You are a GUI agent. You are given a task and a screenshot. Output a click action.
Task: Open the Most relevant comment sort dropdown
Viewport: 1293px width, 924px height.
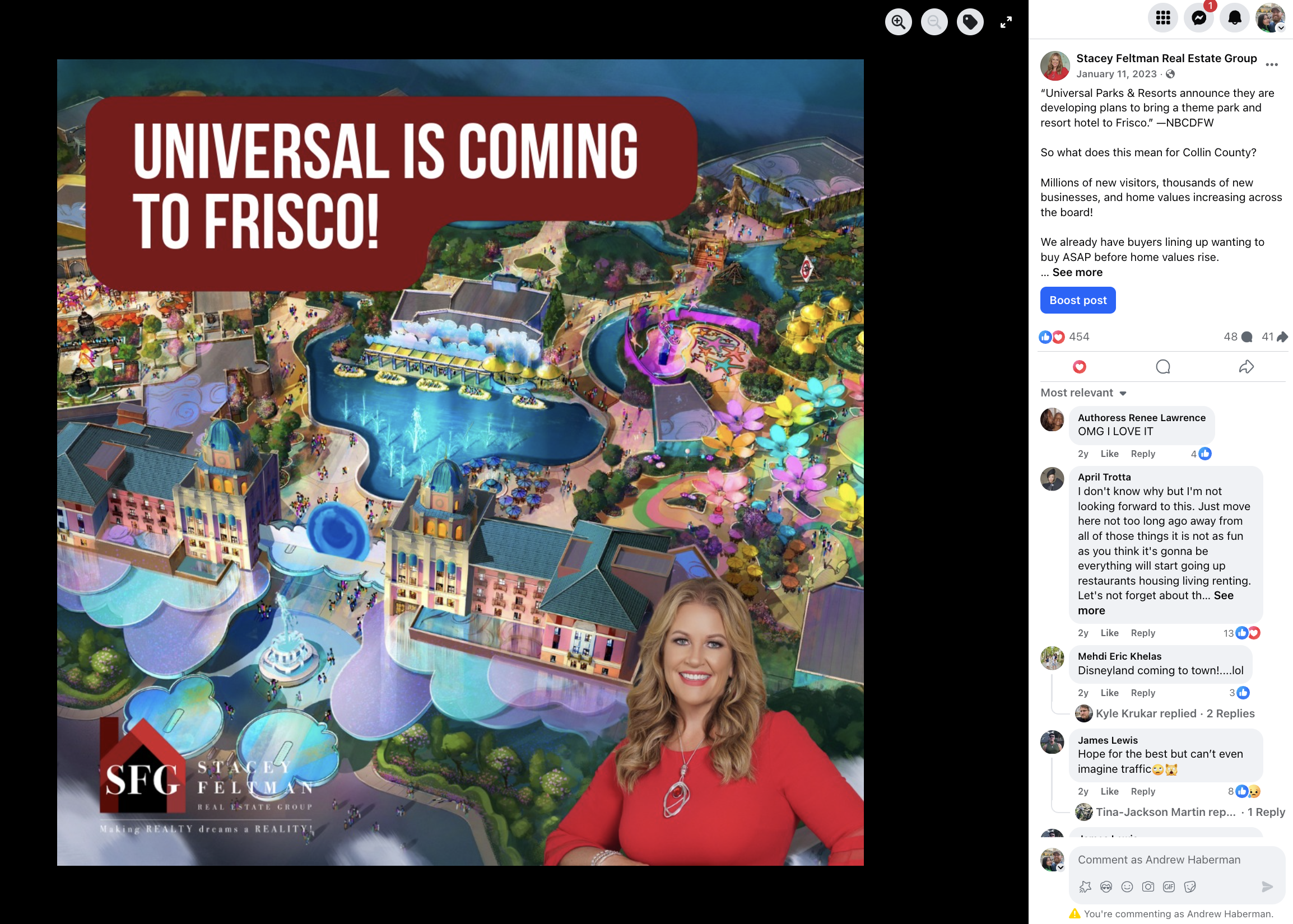(1083, 393)
